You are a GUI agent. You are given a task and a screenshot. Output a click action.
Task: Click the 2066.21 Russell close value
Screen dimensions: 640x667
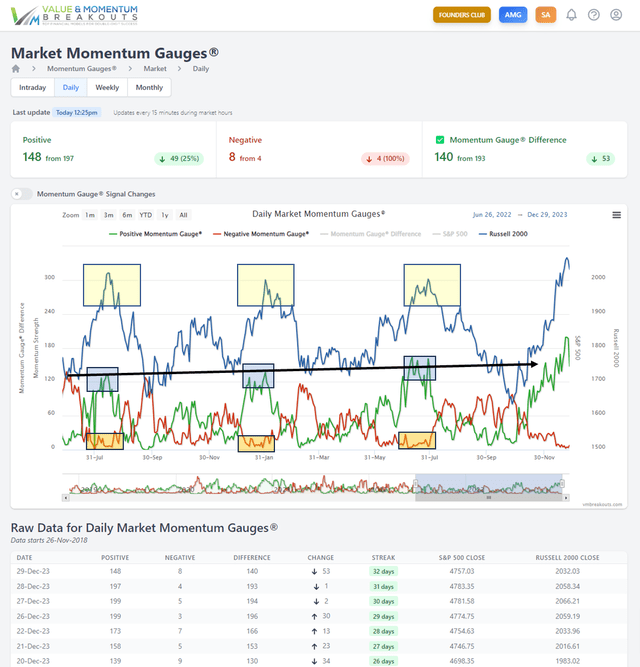567,601
